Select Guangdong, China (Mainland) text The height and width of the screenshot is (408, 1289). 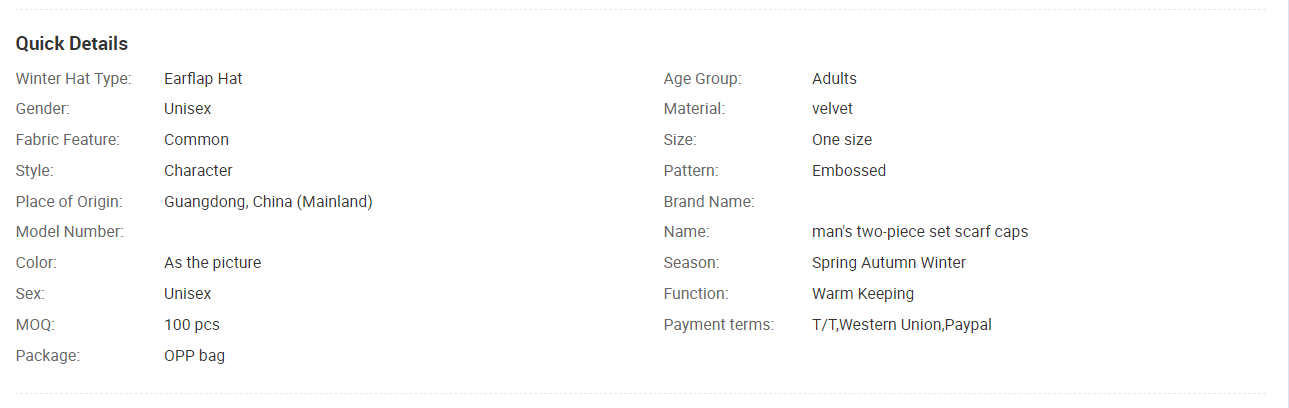pyautogui.click(x=268, y=202)
